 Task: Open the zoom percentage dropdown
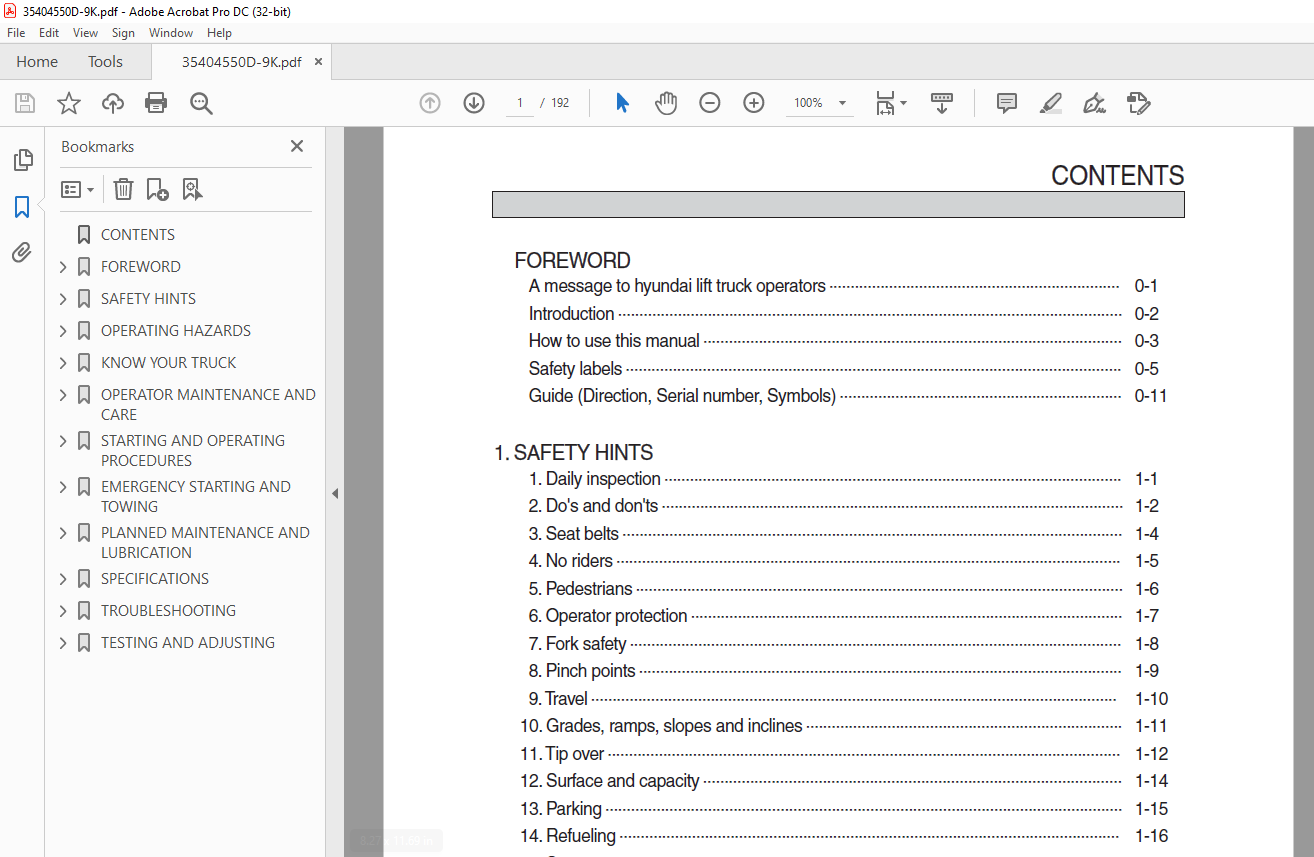[842, 103]
